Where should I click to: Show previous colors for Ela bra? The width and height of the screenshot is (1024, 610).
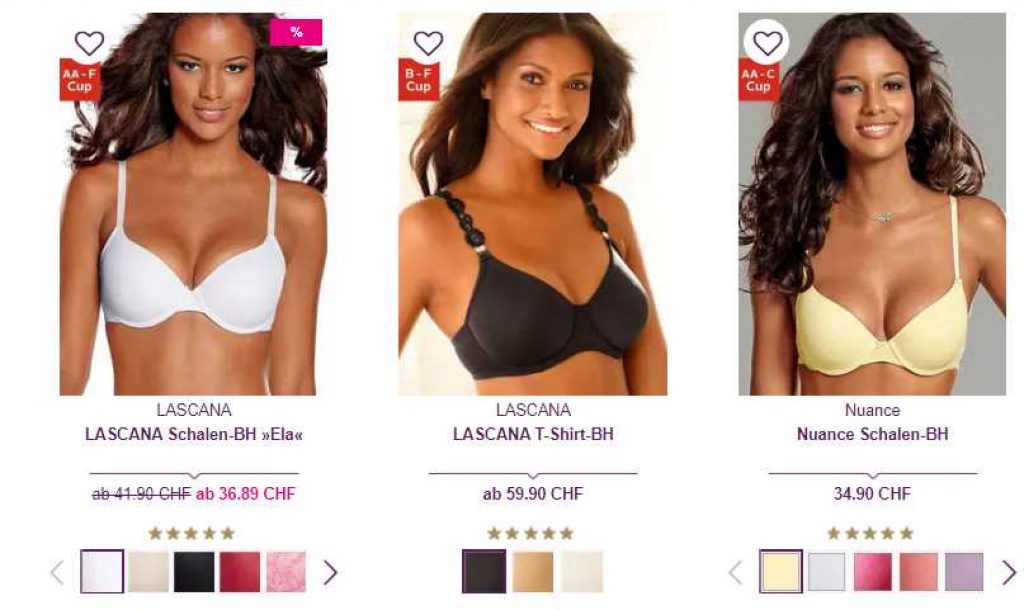click(x=57, y=573)
